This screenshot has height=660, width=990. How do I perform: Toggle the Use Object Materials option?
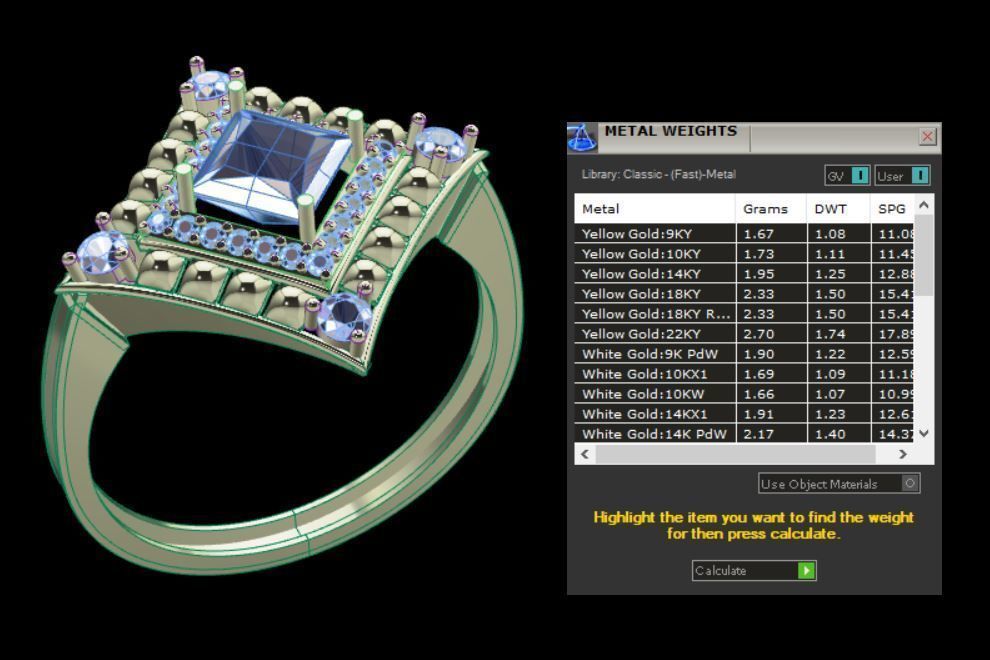point(839,484)
